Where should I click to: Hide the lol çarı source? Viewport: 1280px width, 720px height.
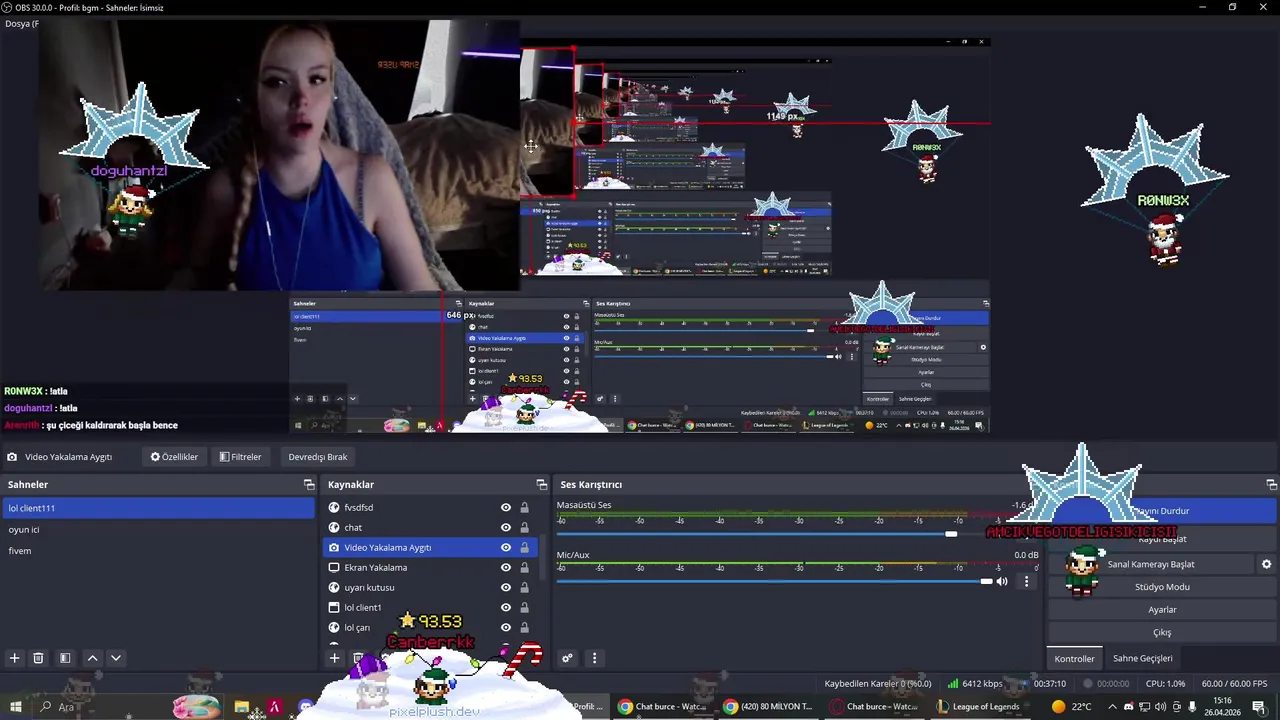506,627
